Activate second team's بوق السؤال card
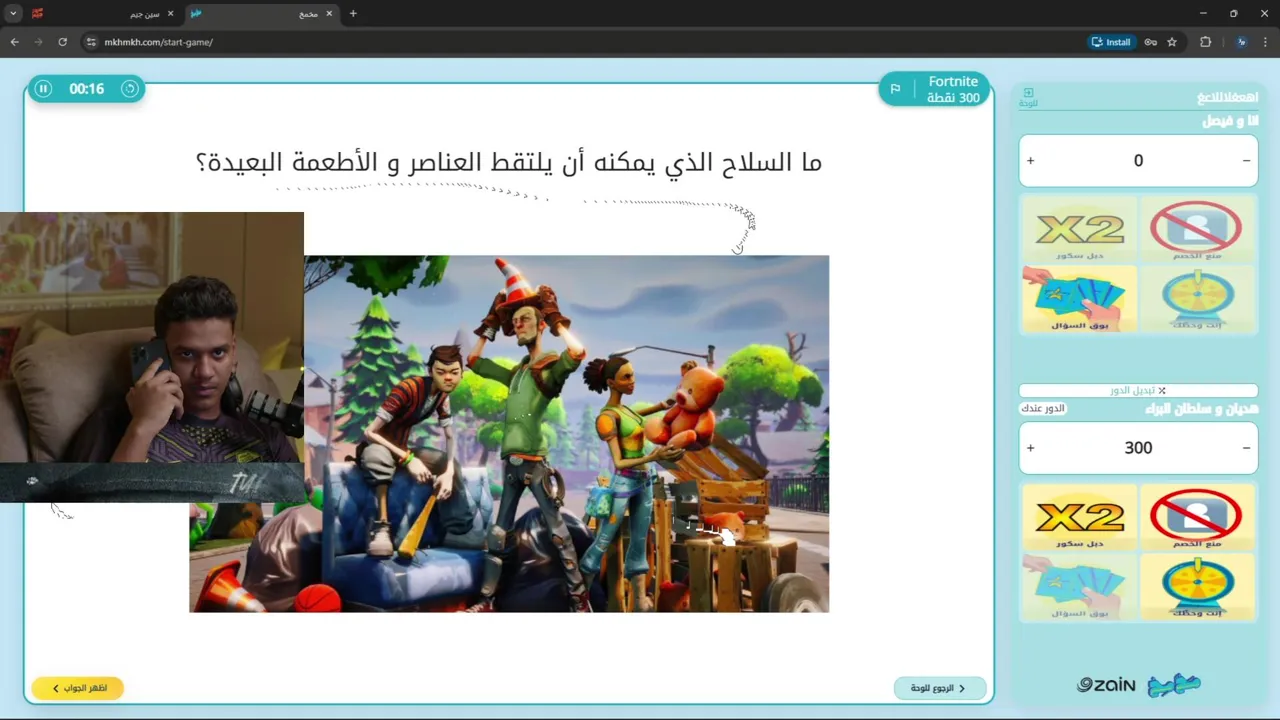The image size is (1280, 720). coord(1080,586)
